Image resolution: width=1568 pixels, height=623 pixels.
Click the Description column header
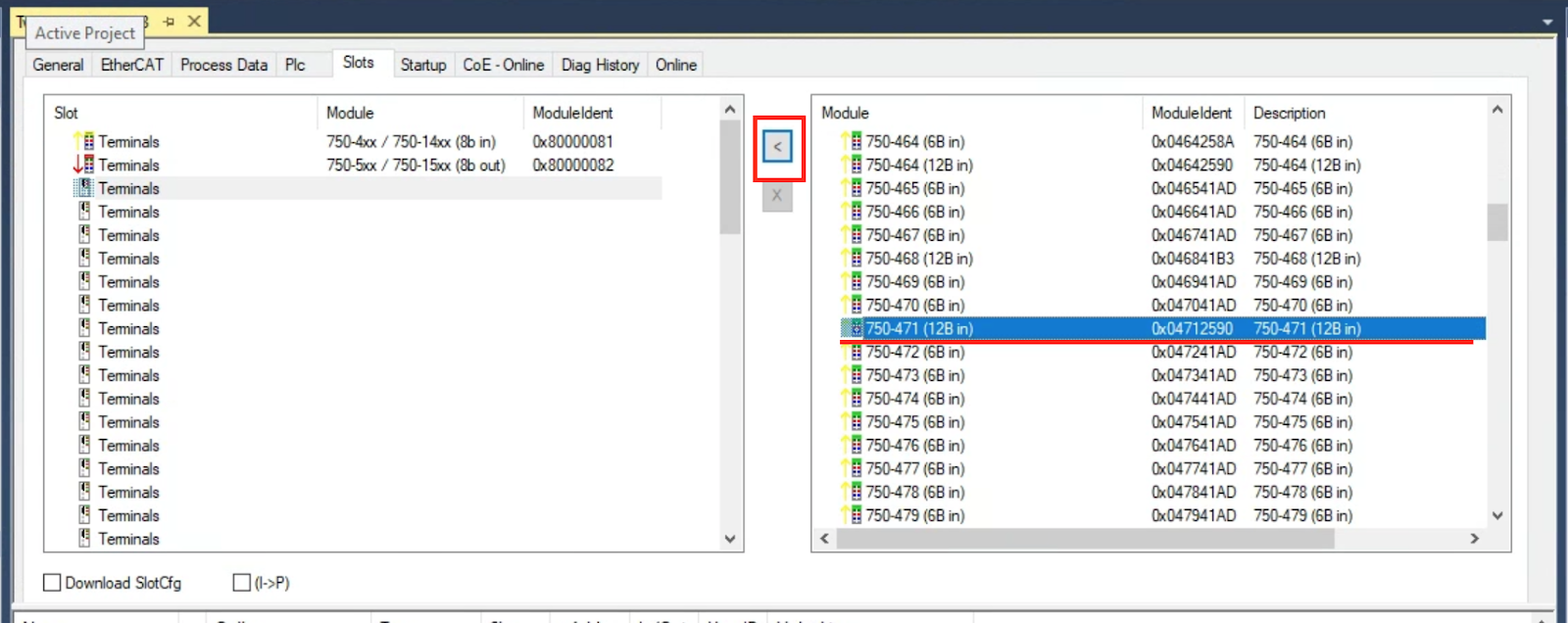[1365, 113]
